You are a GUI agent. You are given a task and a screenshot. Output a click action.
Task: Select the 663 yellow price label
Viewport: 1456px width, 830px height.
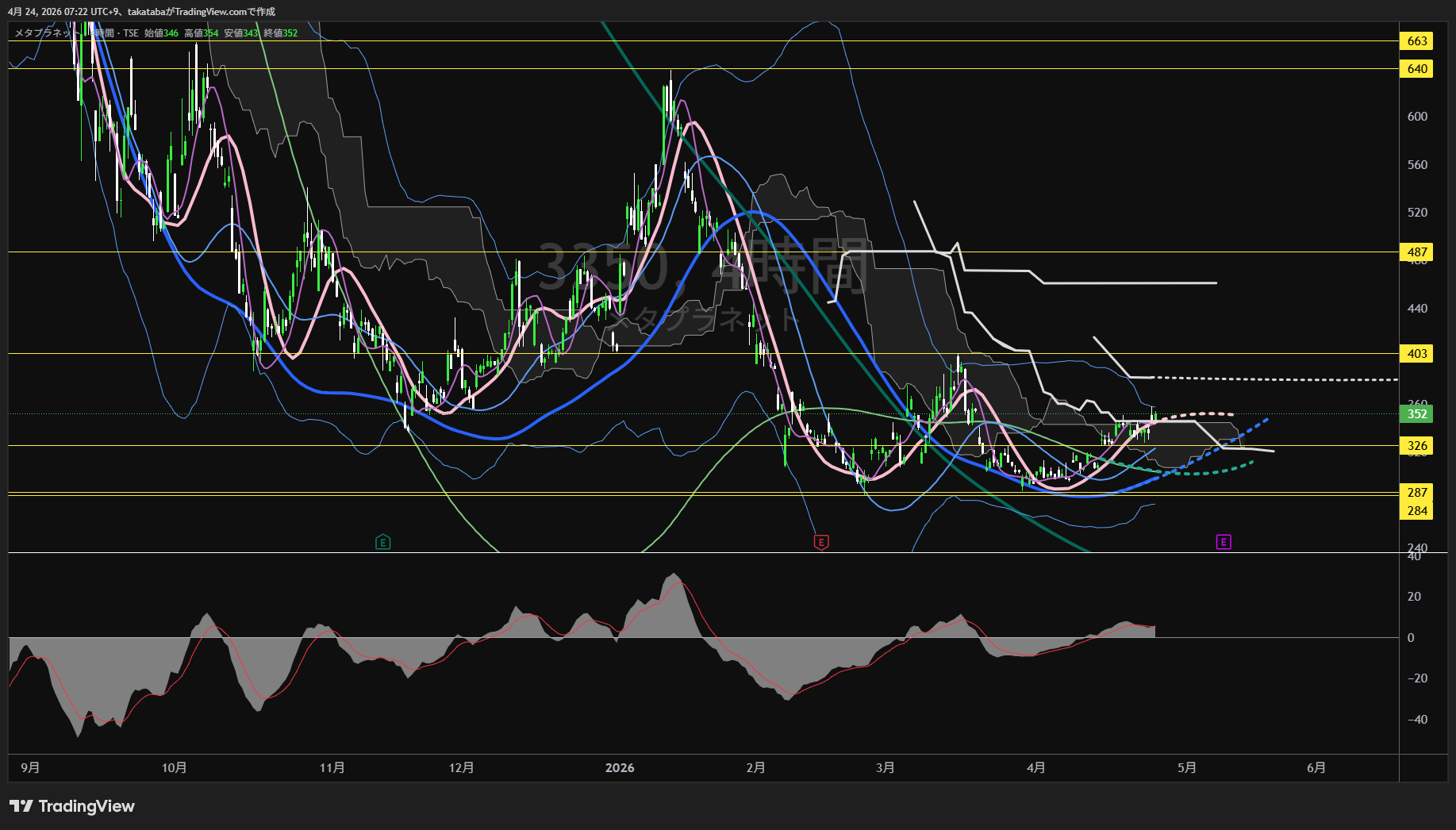coord(1417,41)
